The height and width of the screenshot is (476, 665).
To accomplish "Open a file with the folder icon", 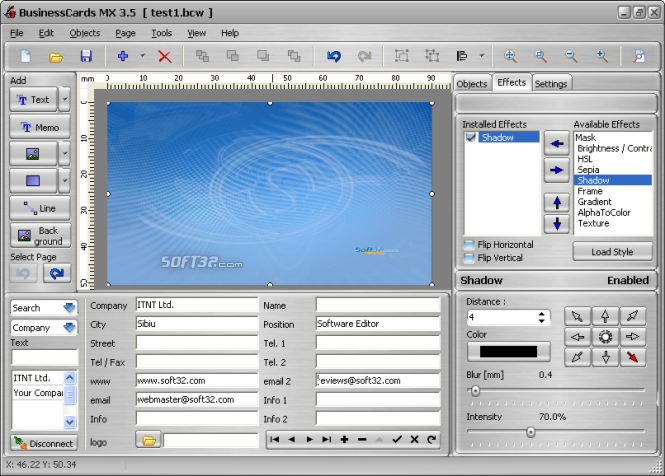I will pyautogui.click(x=56, y=57).
